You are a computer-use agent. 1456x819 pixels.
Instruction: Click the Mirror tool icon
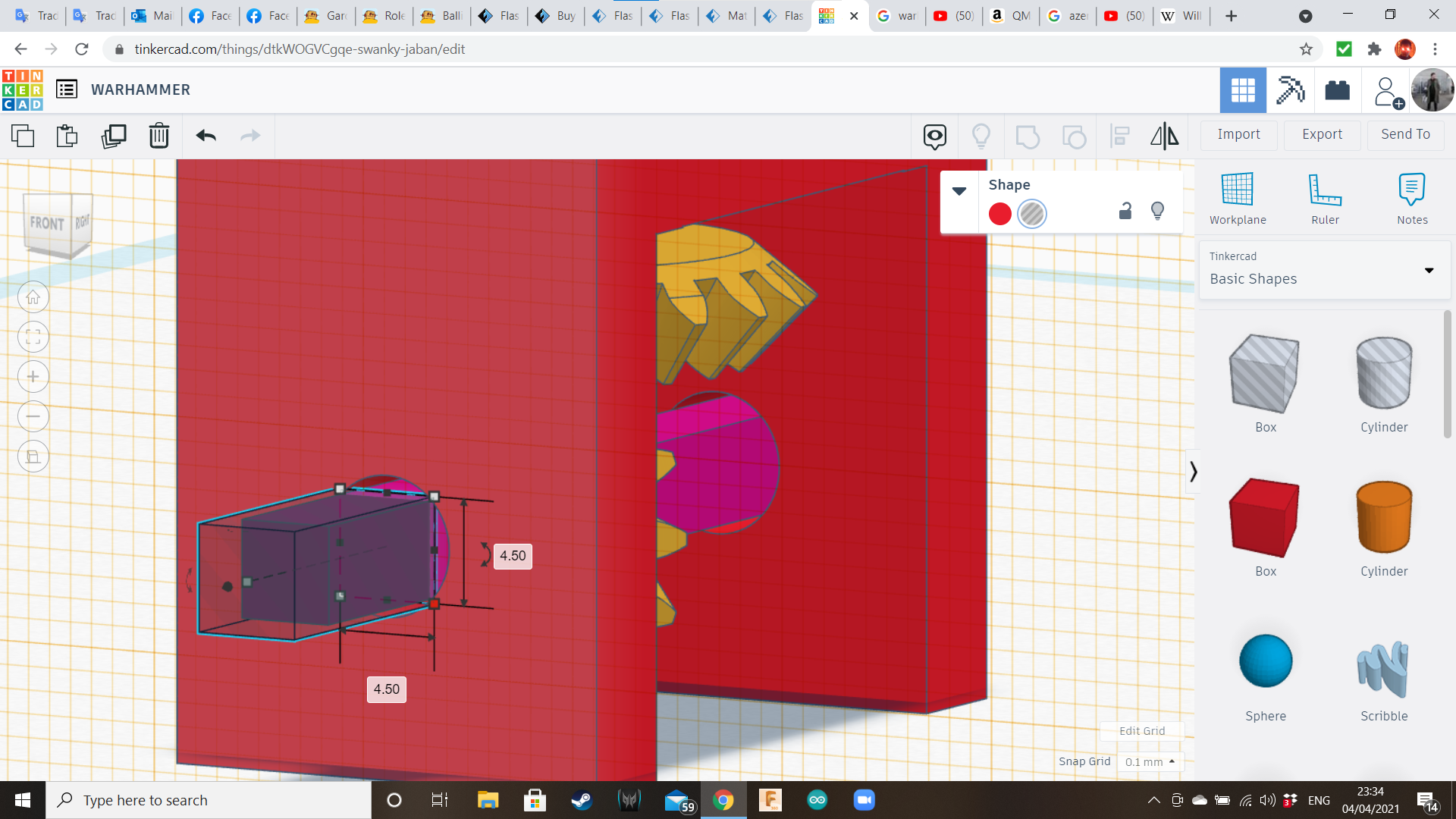click(x=1164, y=136)
